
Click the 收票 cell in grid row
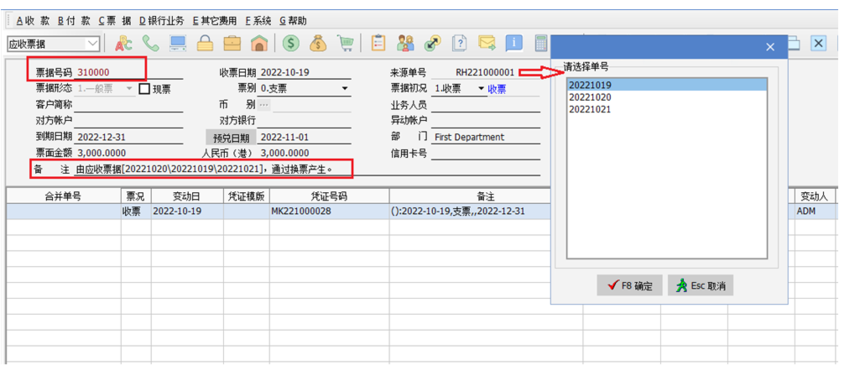point(136,211)
